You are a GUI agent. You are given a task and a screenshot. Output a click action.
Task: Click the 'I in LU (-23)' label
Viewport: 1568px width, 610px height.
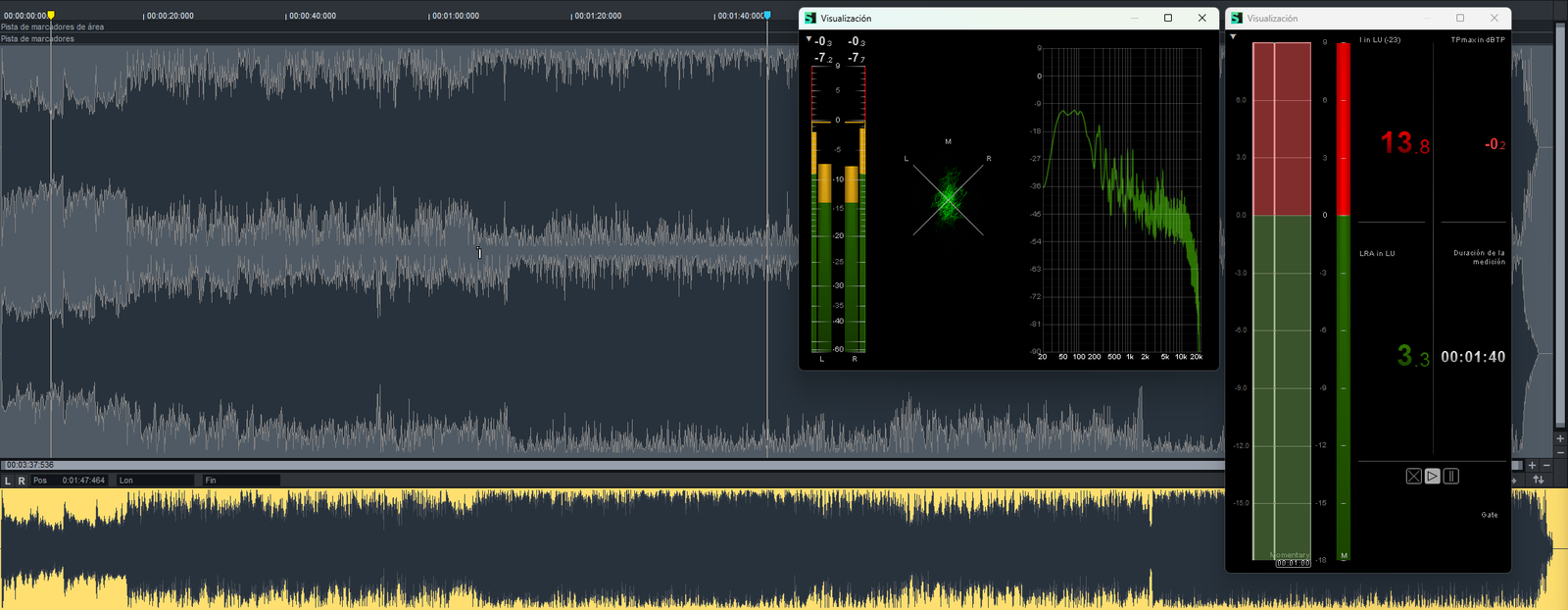tap(1380, 40)
